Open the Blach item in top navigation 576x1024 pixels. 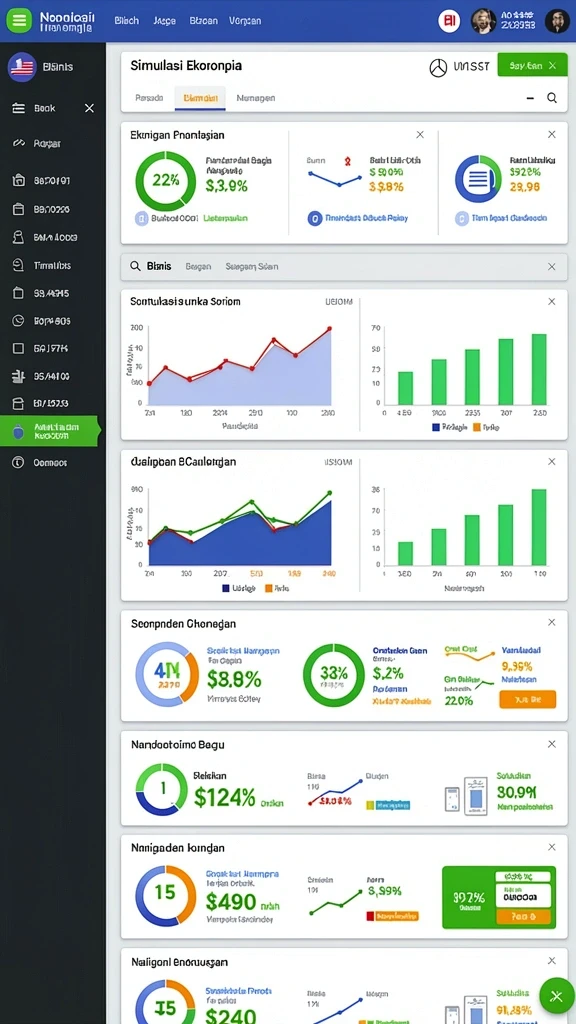coord(127,21)
